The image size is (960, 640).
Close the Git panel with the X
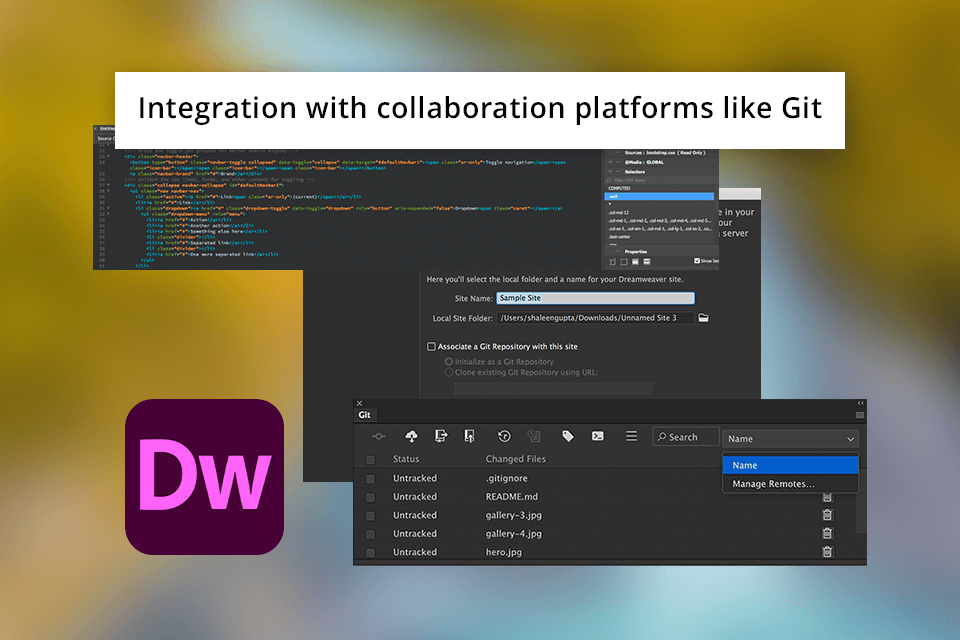(x=359, y=403)
